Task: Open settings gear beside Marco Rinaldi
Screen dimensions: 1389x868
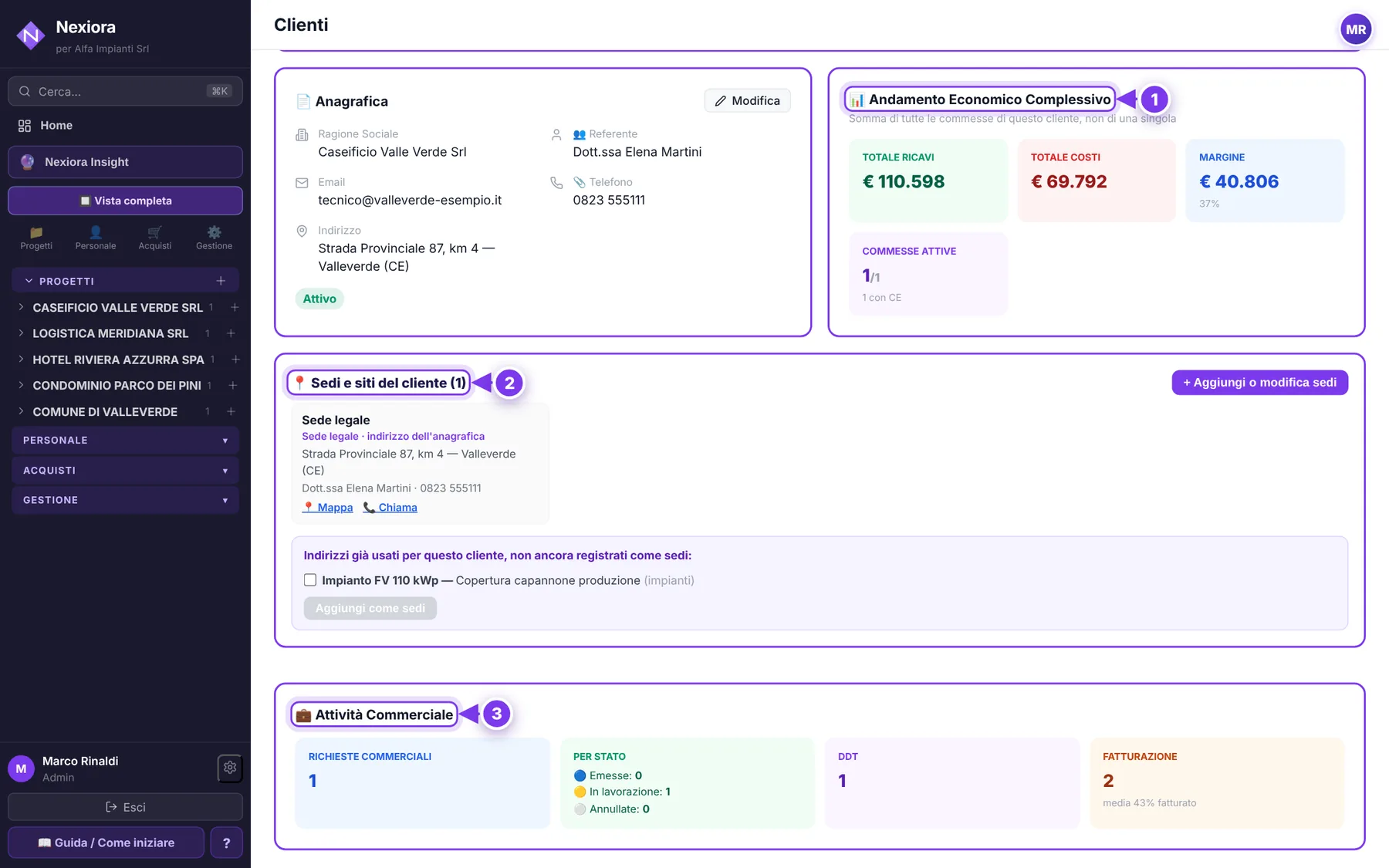Action: tap(230, 768)
